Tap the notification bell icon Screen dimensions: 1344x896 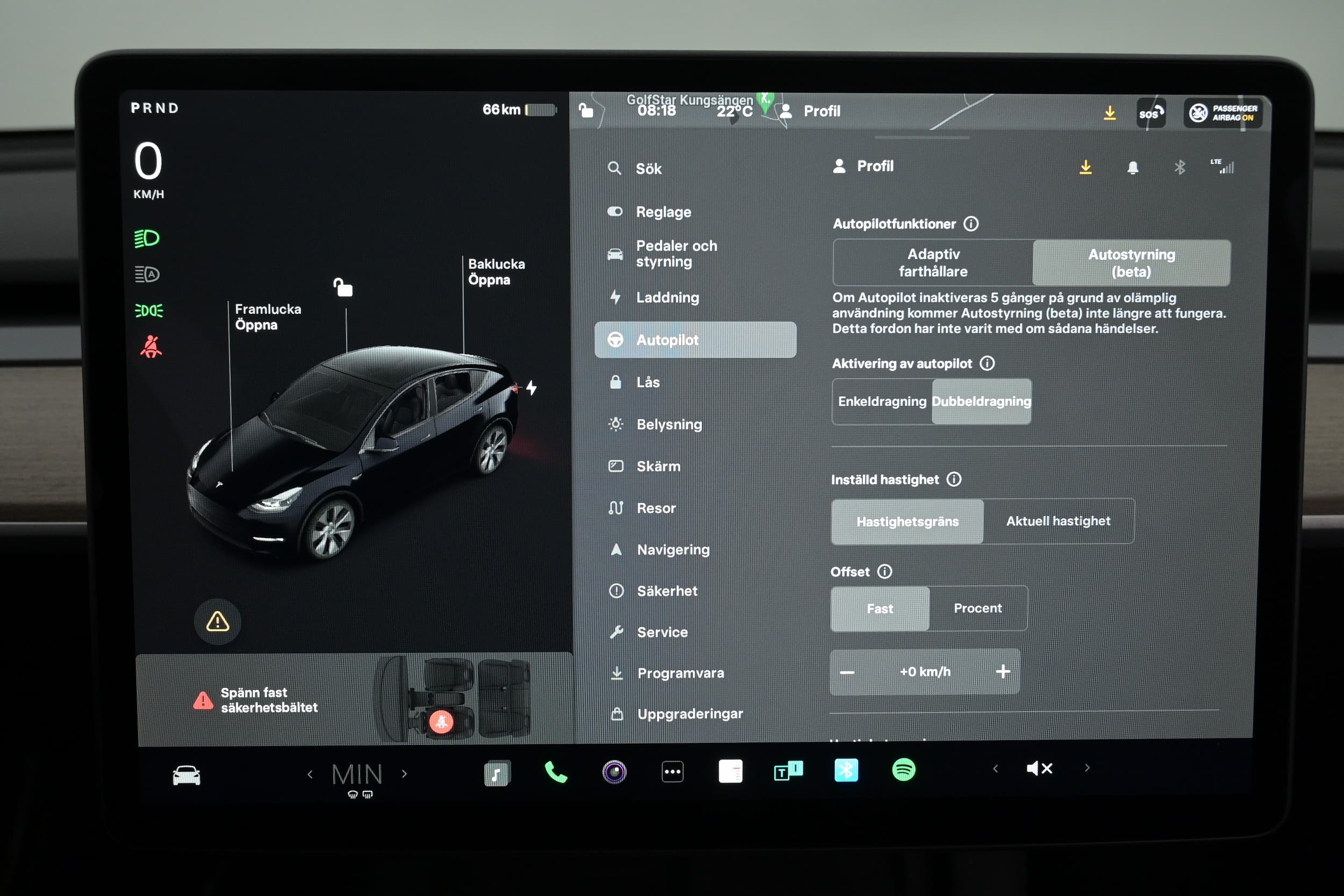pyautogui.click(x=1133, y=167)
